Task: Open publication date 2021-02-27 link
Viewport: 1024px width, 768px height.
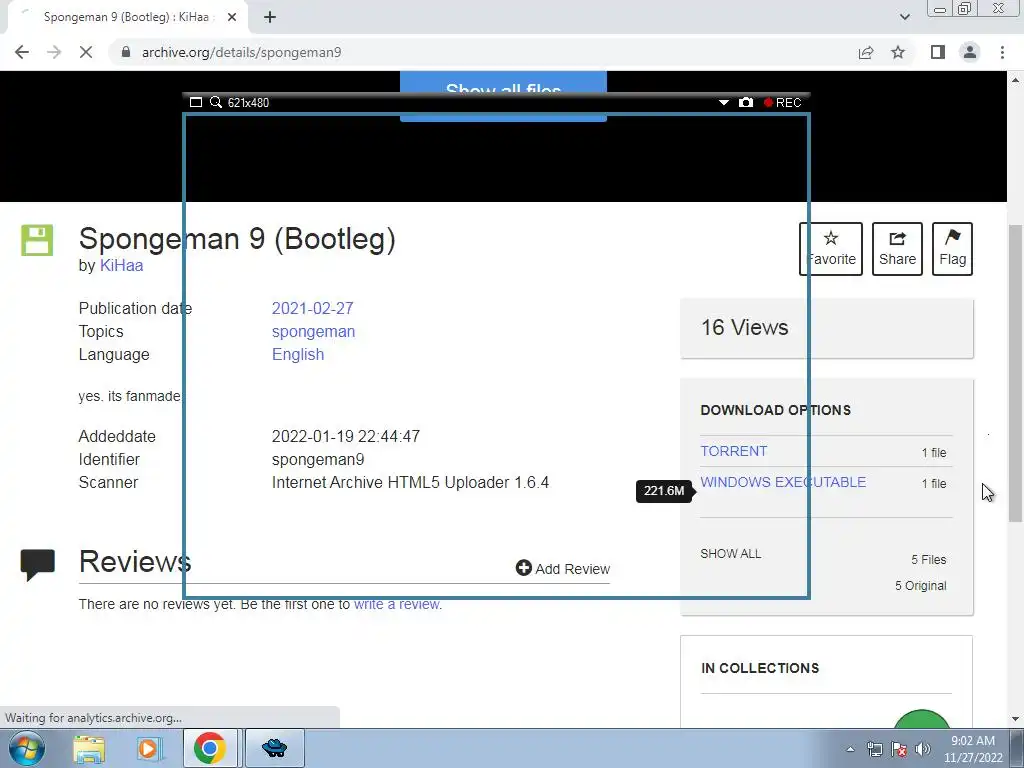Action: tap(313, 308)
